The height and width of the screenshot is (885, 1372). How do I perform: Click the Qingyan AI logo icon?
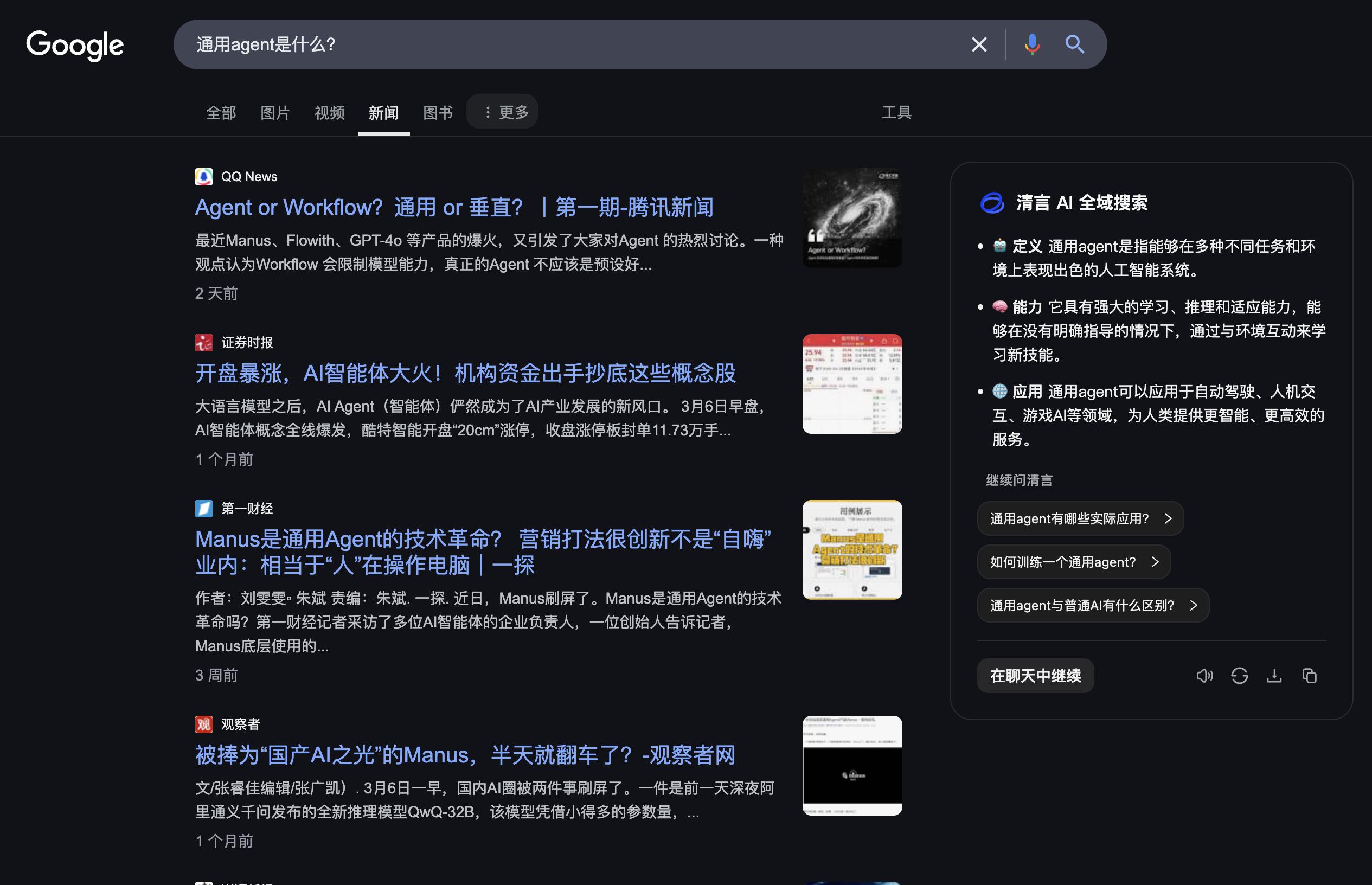(992, 203)
